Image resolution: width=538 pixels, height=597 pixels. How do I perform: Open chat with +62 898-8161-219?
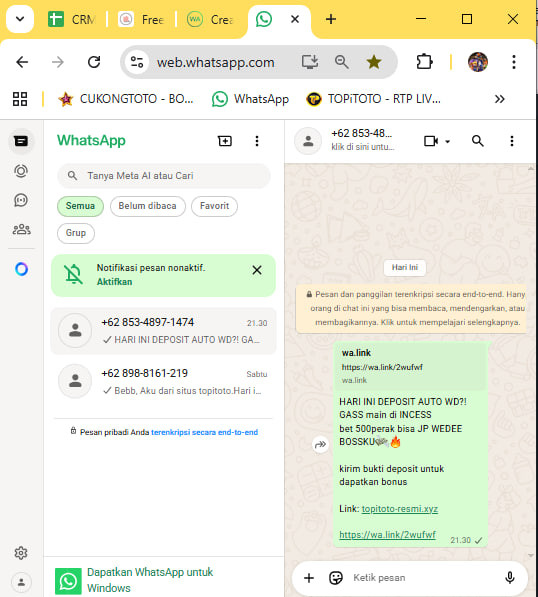tap(163, 381)
